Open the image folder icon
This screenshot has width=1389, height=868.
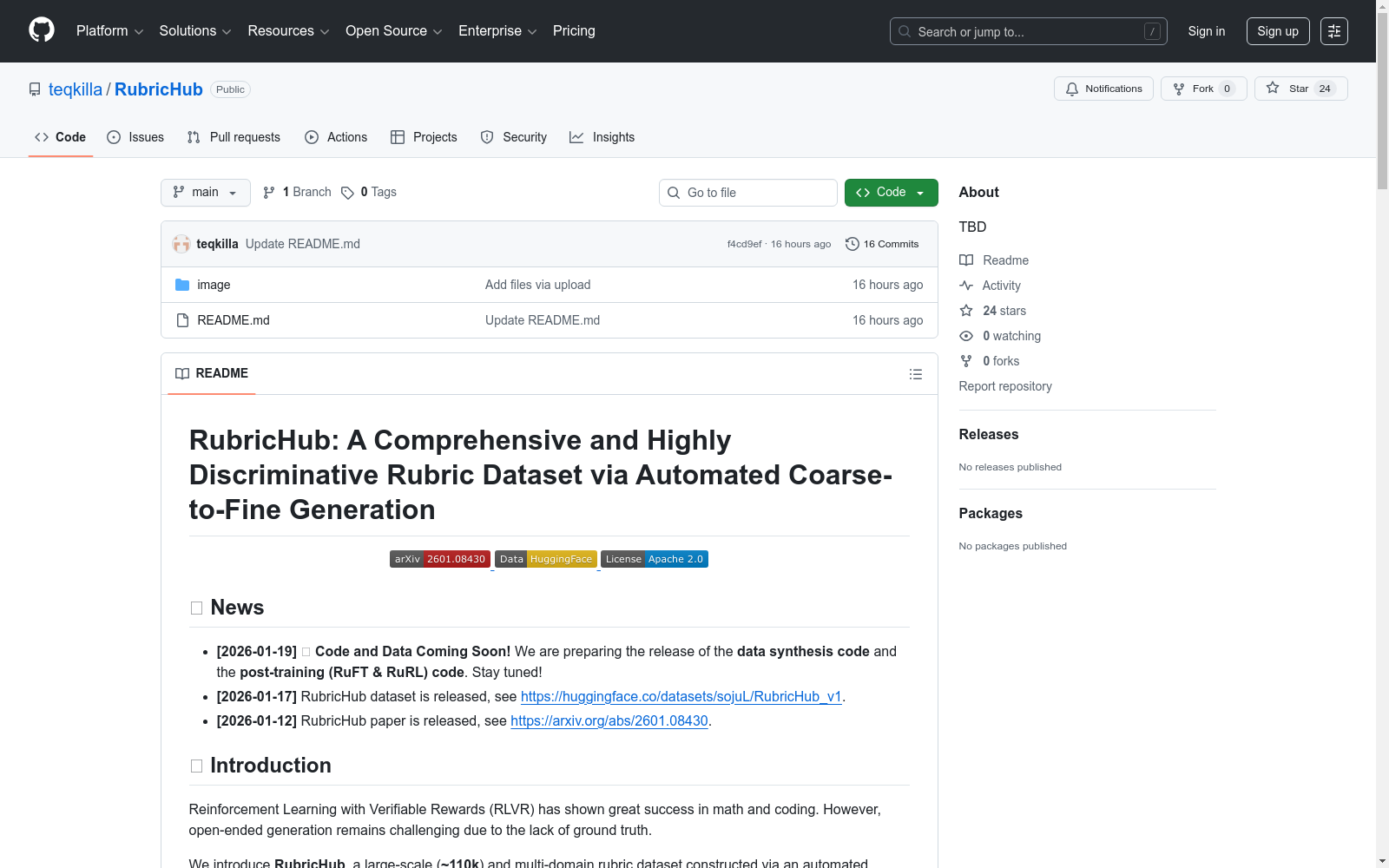point(182,285)
